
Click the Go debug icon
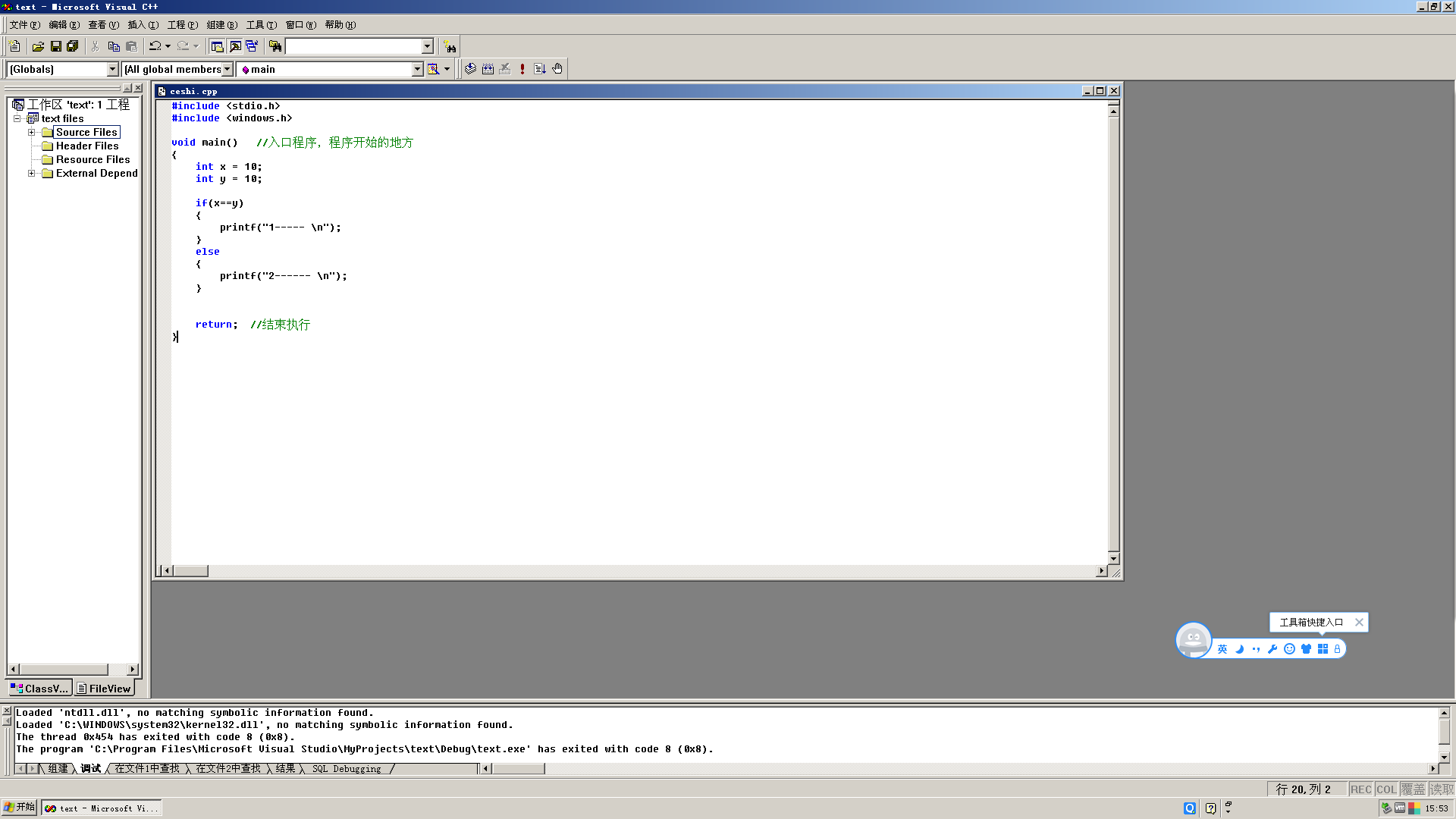point(540,69)
